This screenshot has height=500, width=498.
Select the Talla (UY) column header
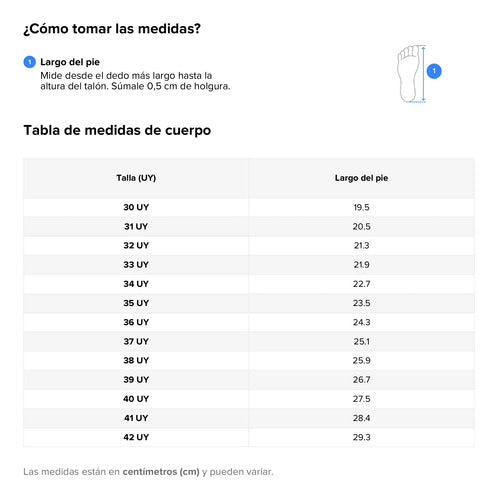pos(136,178)
